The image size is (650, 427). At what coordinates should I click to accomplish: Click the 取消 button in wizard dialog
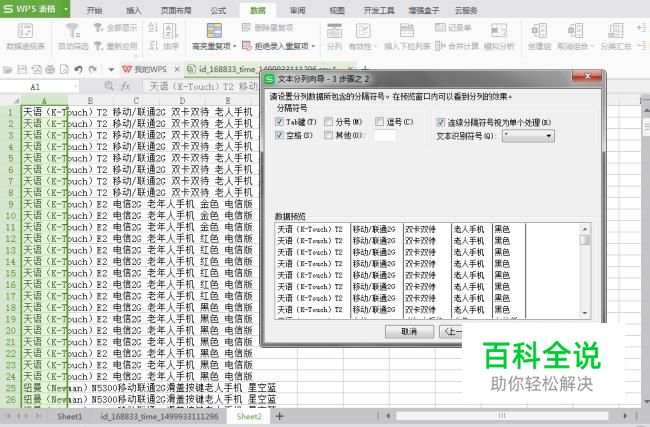(x=409, y=332)
